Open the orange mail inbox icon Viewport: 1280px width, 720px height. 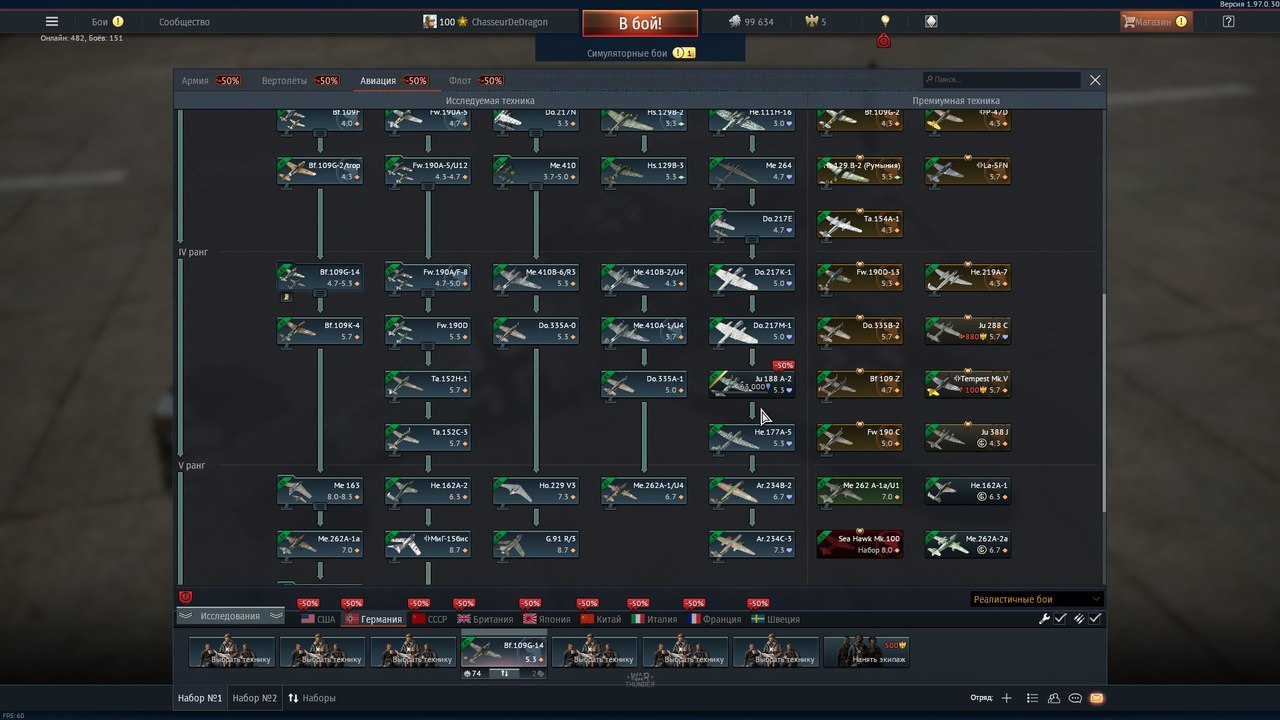click(1097, 698)
